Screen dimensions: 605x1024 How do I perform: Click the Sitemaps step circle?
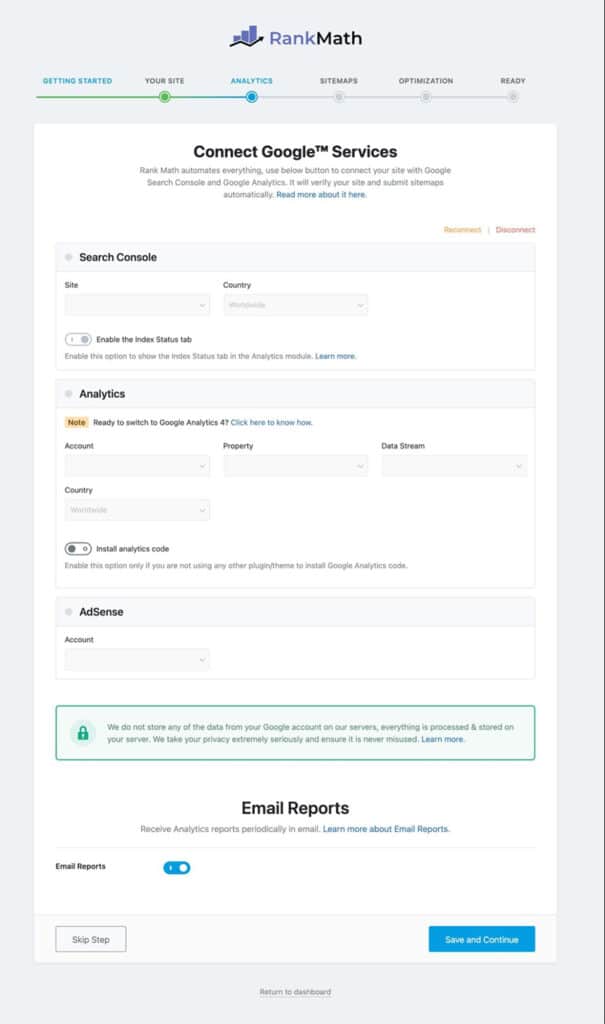[339, 97]
